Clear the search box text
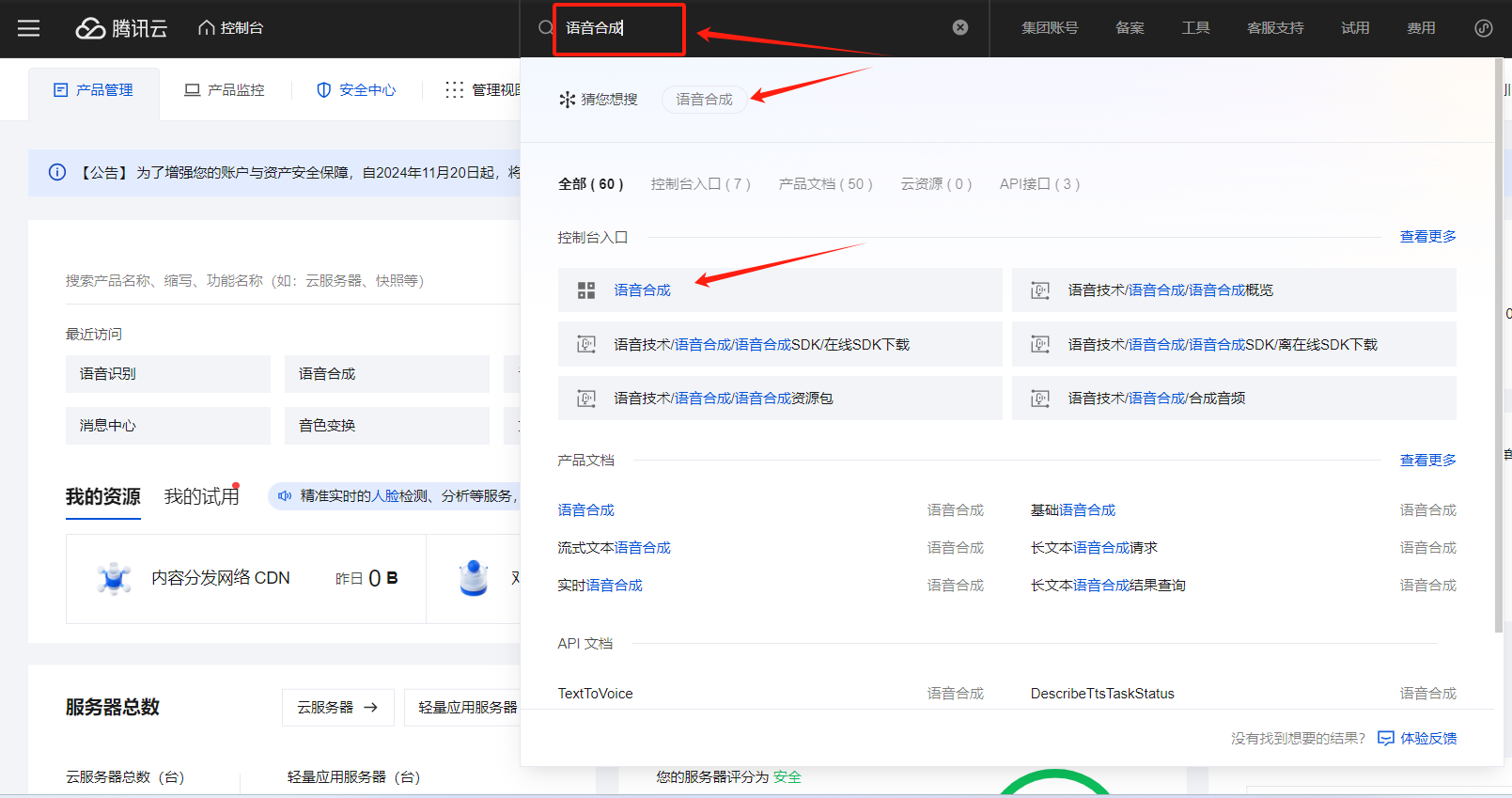 point(960,27)
